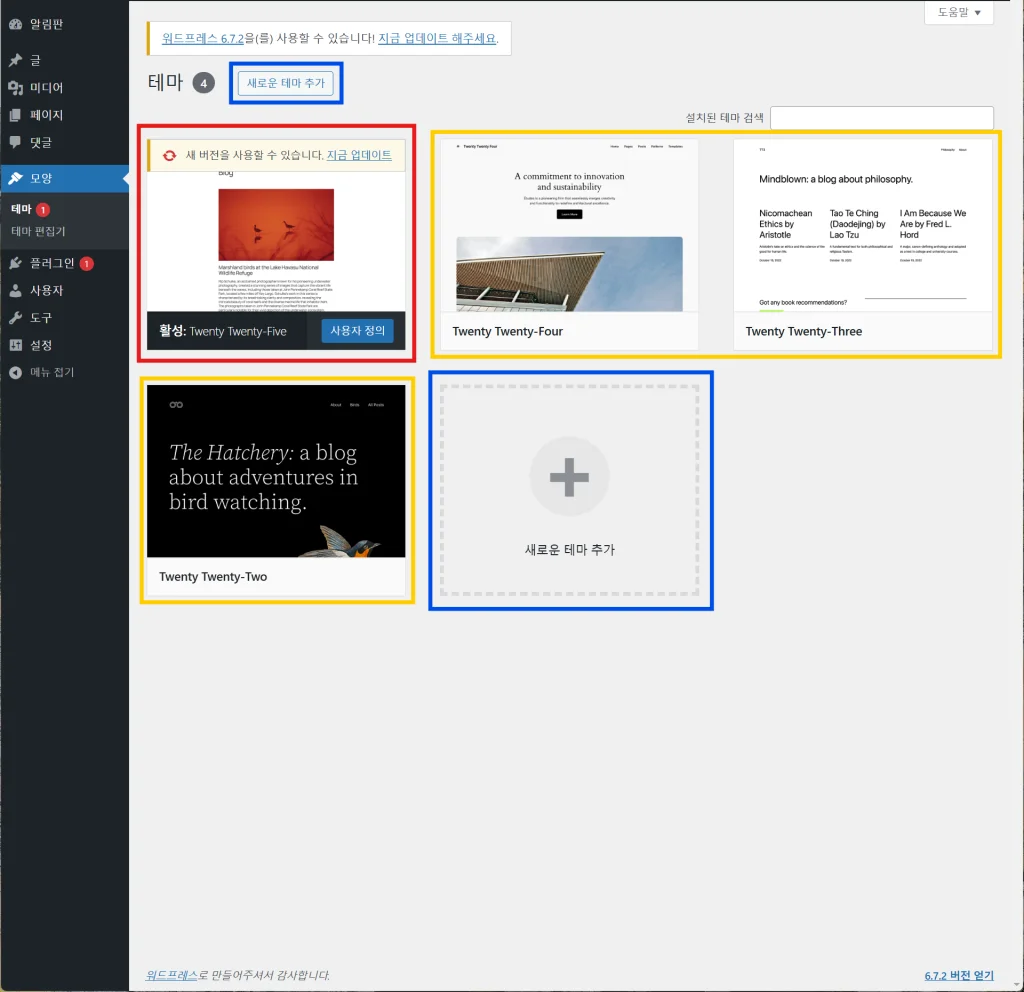Click the red badge next to 플러그인
Screen dimensions: 1024x992
(x=87, y=264)
